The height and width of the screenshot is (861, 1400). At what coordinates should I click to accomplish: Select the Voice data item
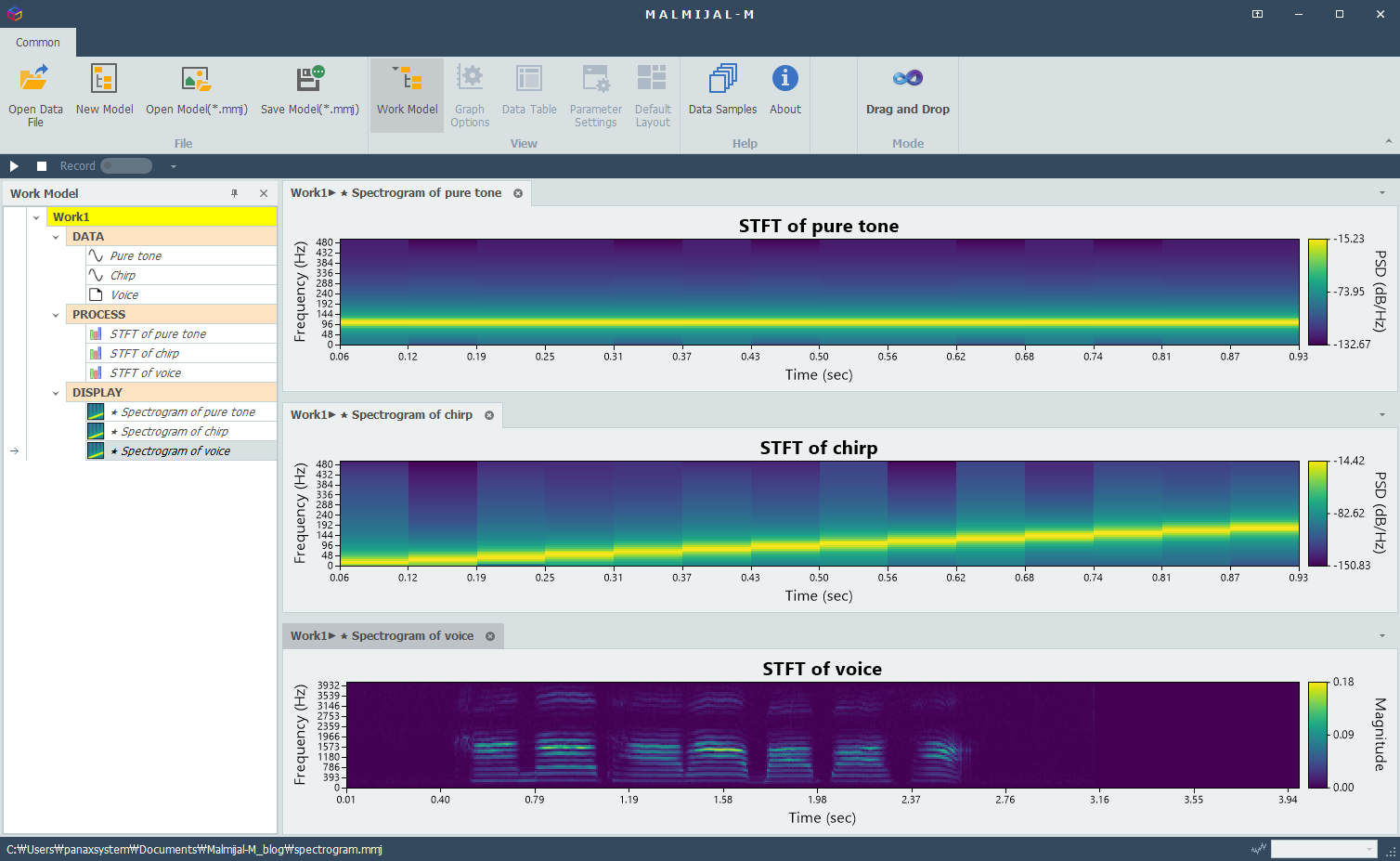pyautogui.click(x=181, y=295)
